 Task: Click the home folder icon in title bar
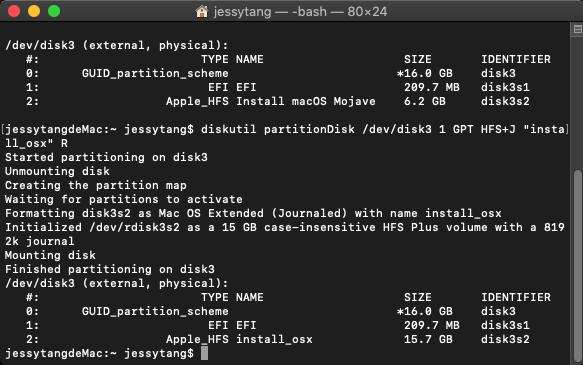tap(202, 12)
